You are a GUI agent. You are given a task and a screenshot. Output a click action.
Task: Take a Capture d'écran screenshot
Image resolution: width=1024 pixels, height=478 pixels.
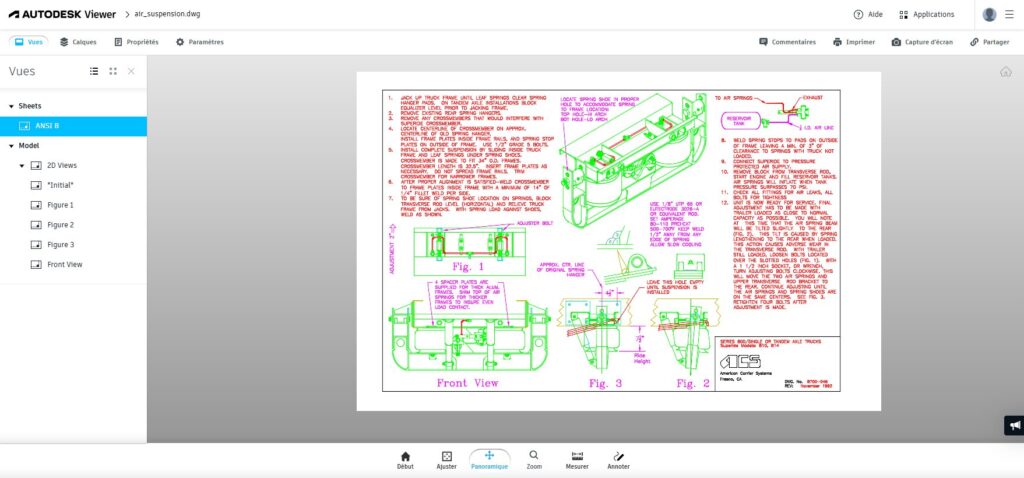pyautogui.click(x=922, y=42)
